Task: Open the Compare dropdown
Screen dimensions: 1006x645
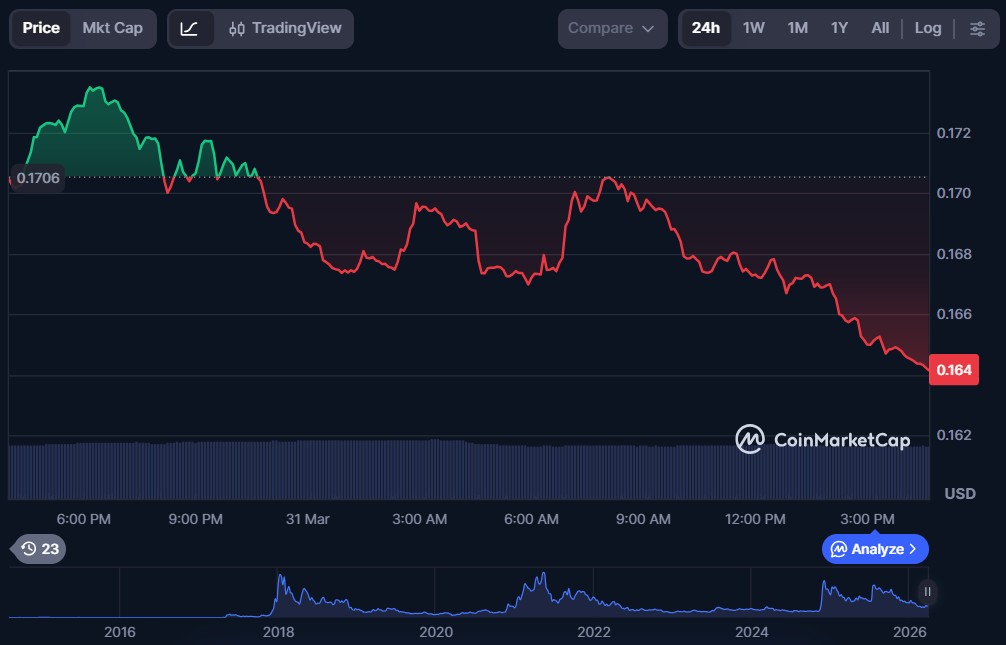Action: [x=612, y=28]
